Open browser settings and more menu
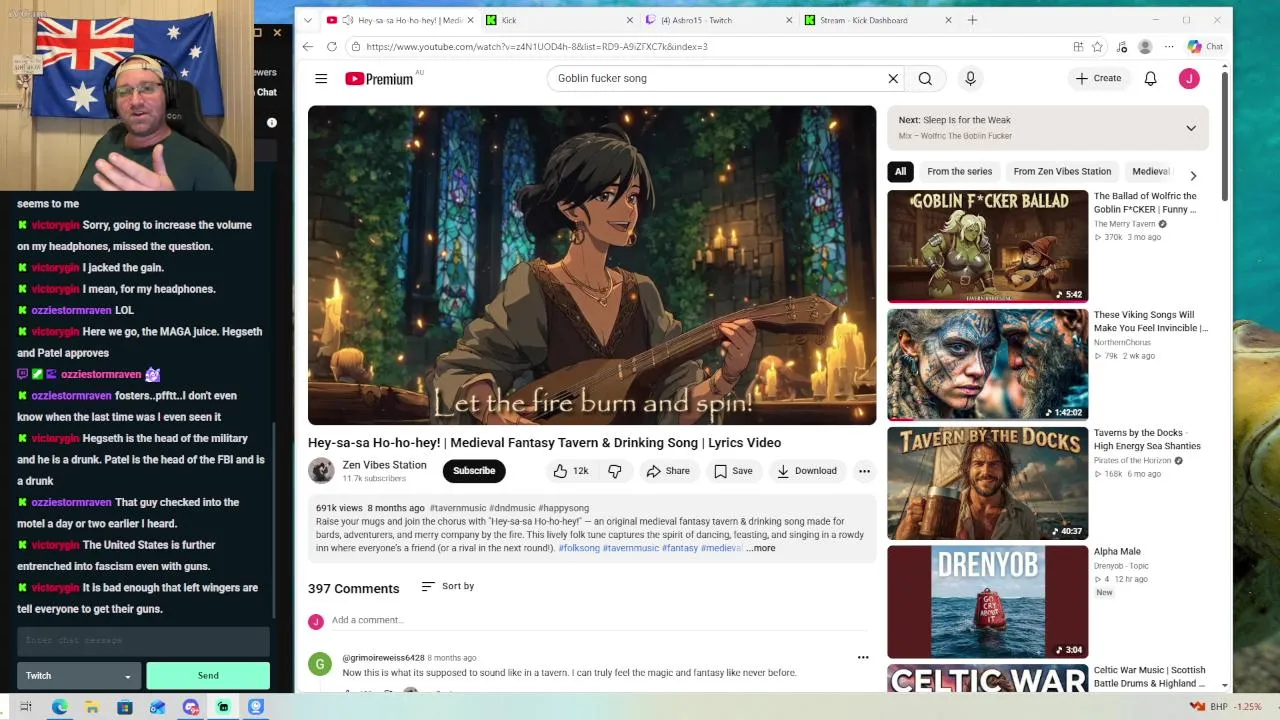The width and height of the screenshot is (1280, 720). [1169, 46]
